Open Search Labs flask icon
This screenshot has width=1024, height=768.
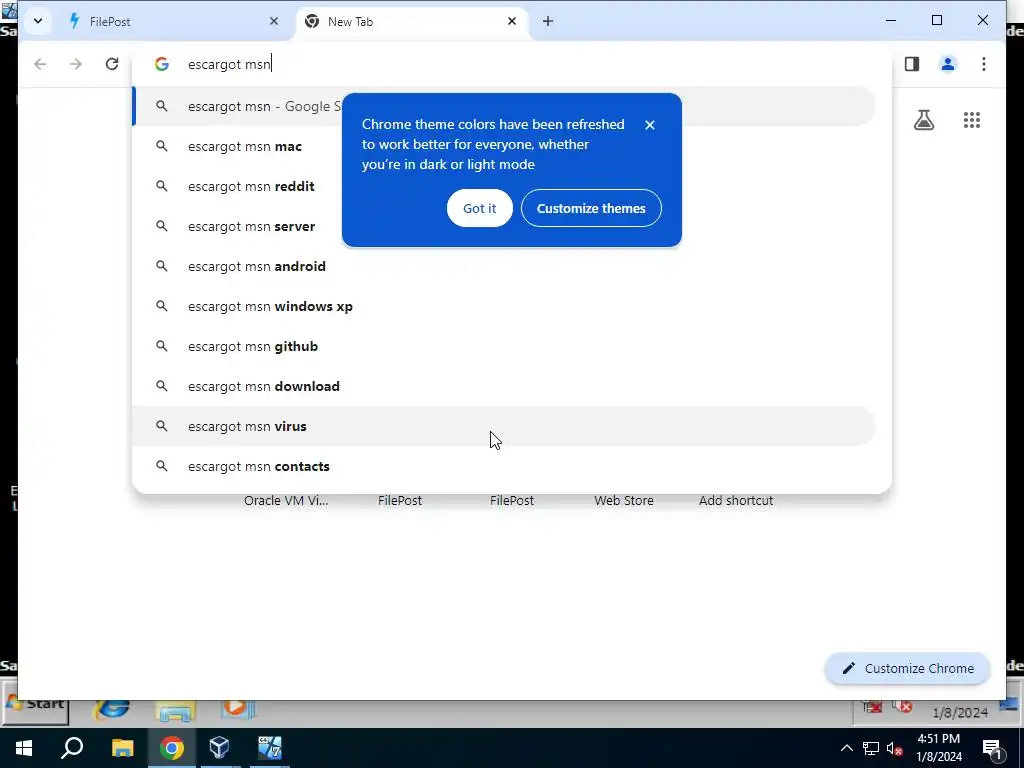pyautogui.click(x=924, y=120)
